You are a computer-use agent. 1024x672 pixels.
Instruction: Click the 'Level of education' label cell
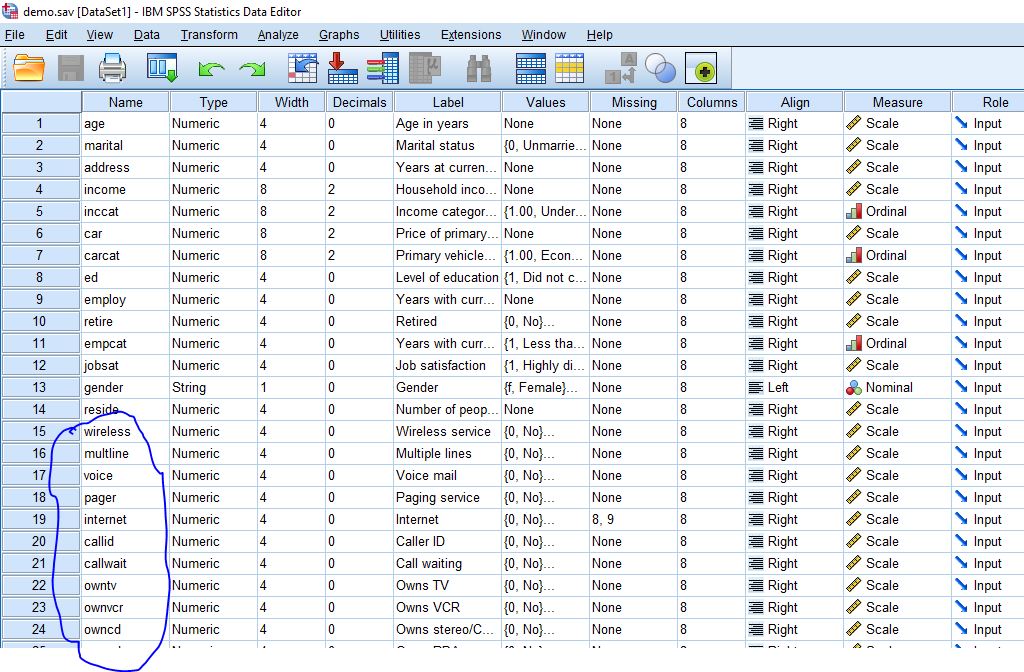pyautogui.click(x=448, y=277)
